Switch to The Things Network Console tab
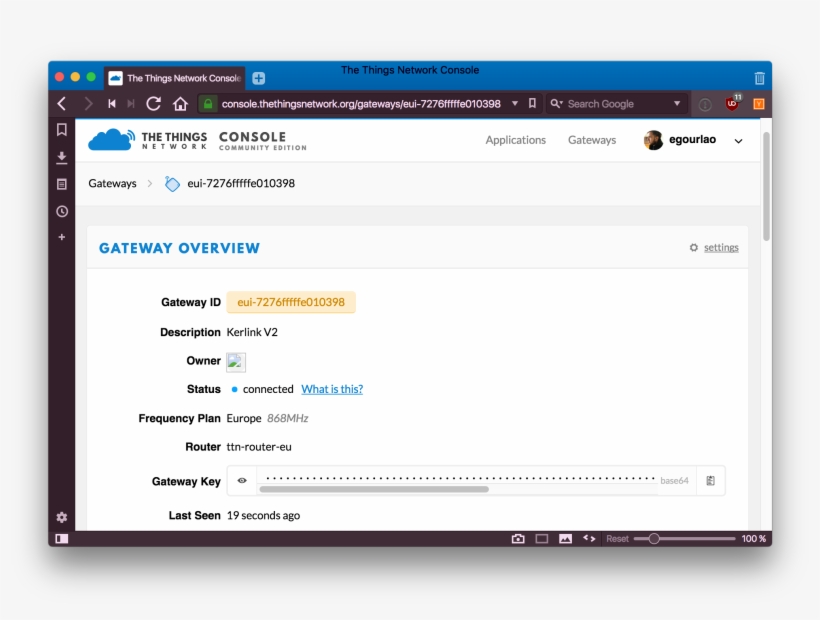Screen dimensions: 820x620 (174, 78)
